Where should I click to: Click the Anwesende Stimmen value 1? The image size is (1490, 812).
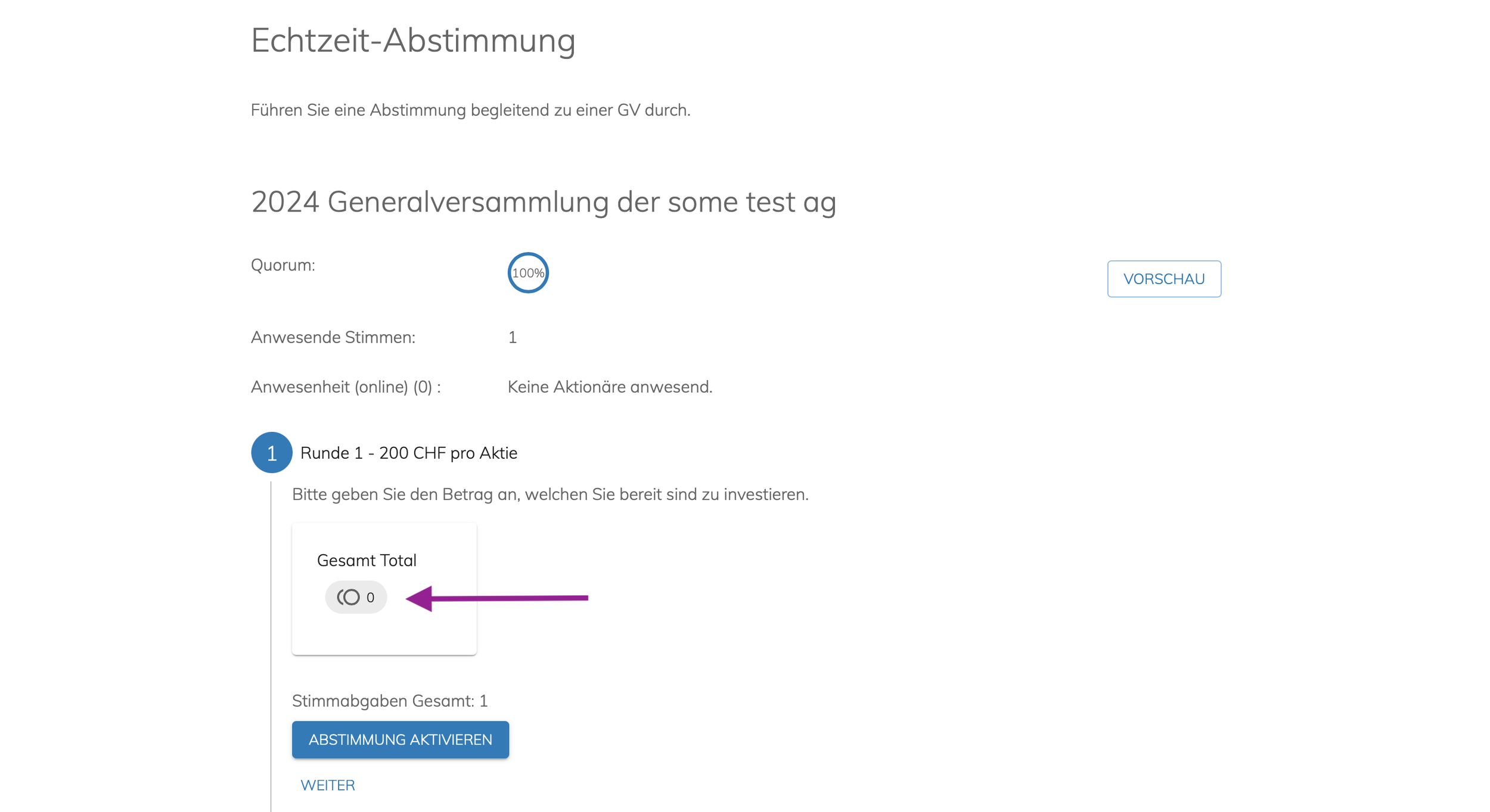tap(512, 337)
